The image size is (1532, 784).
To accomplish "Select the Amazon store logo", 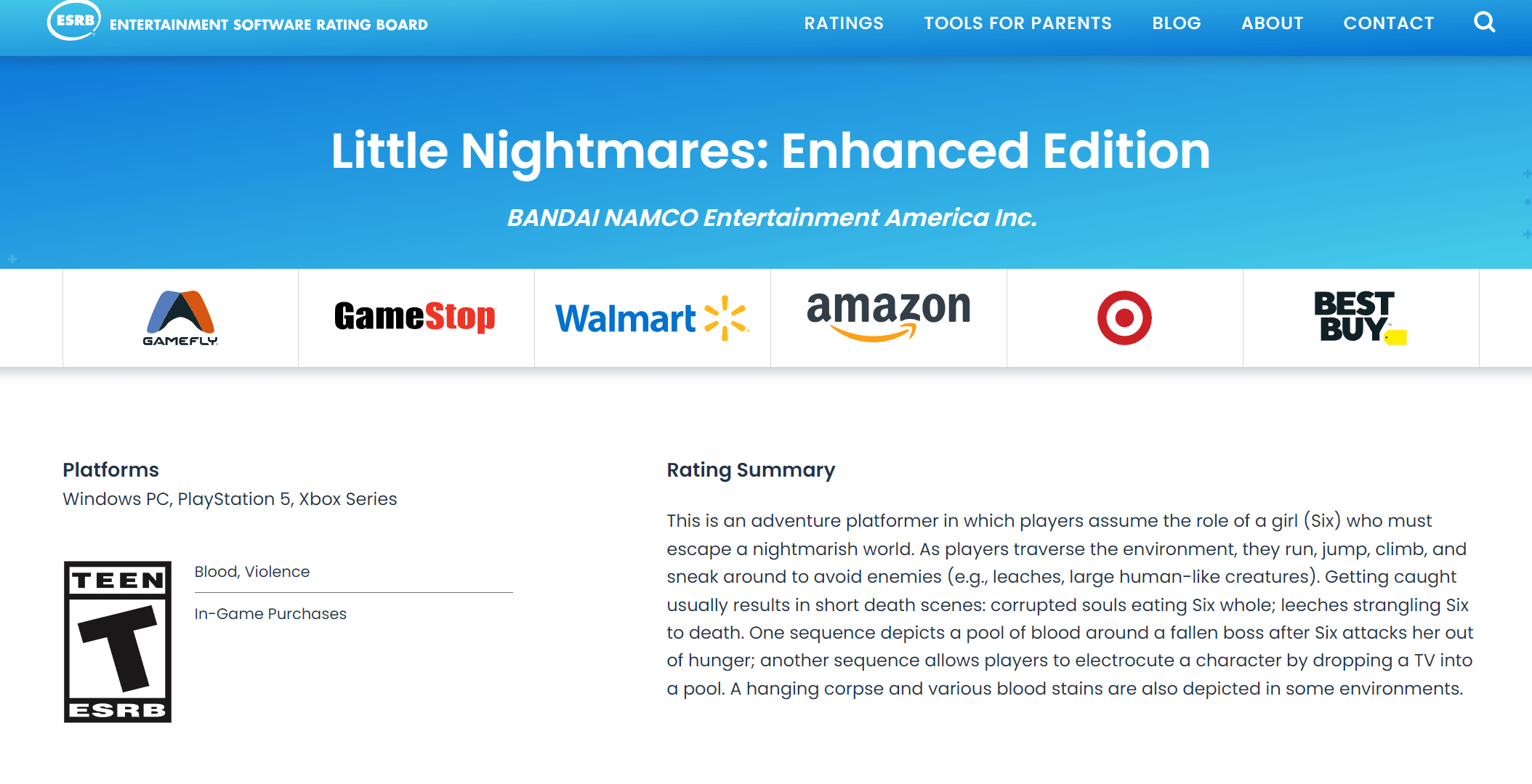I will [x=888, y=315].
